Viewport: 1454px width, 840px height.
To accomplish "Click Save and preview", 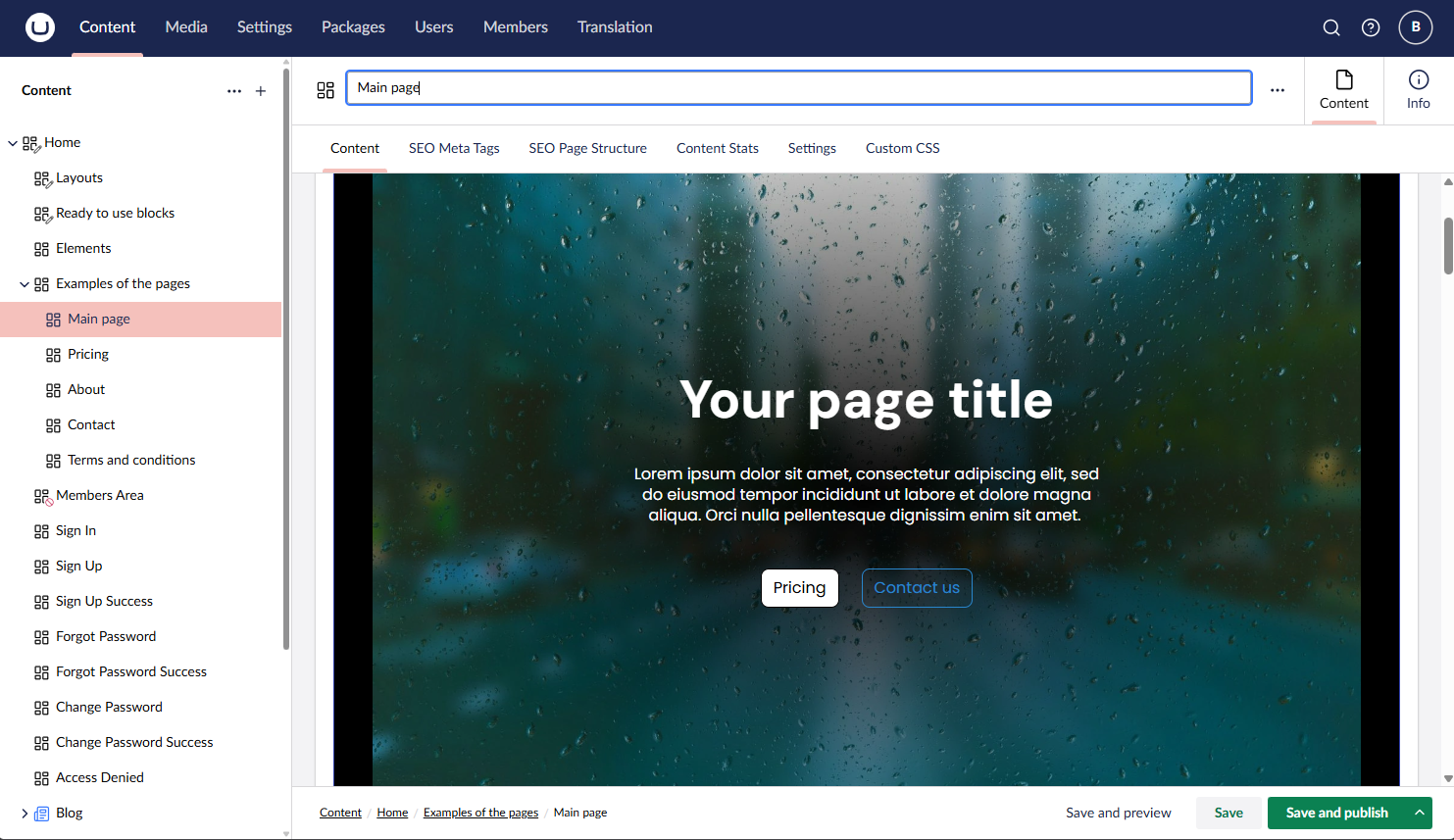I will click(1119, 813).
